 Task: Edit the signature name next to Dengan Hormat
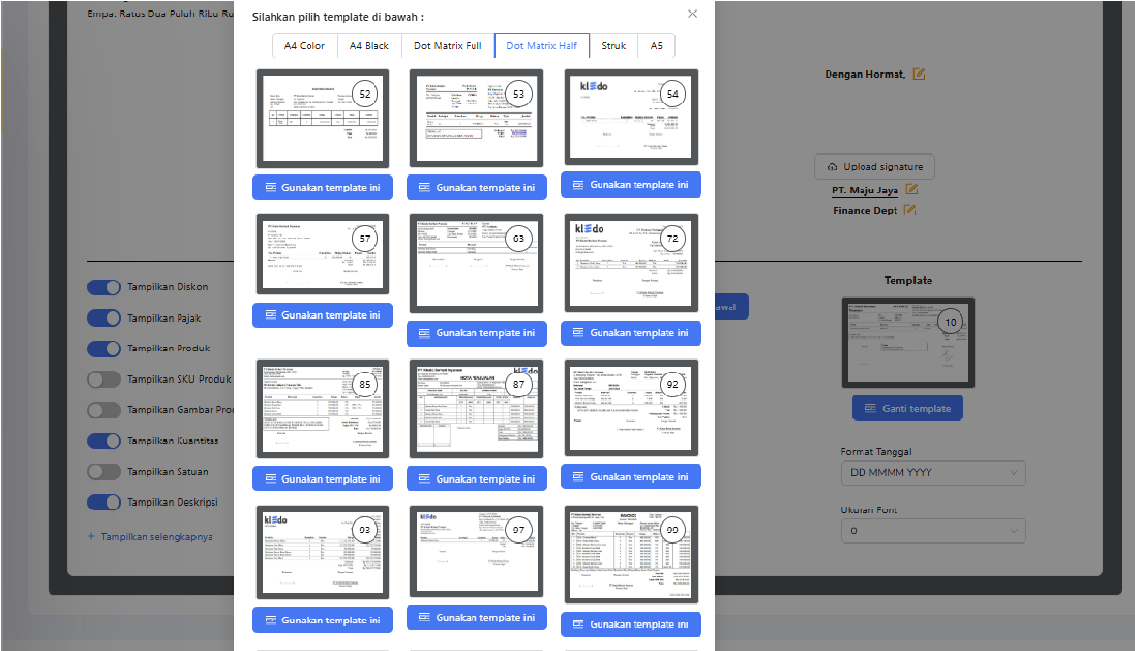[x=917, y=73]
